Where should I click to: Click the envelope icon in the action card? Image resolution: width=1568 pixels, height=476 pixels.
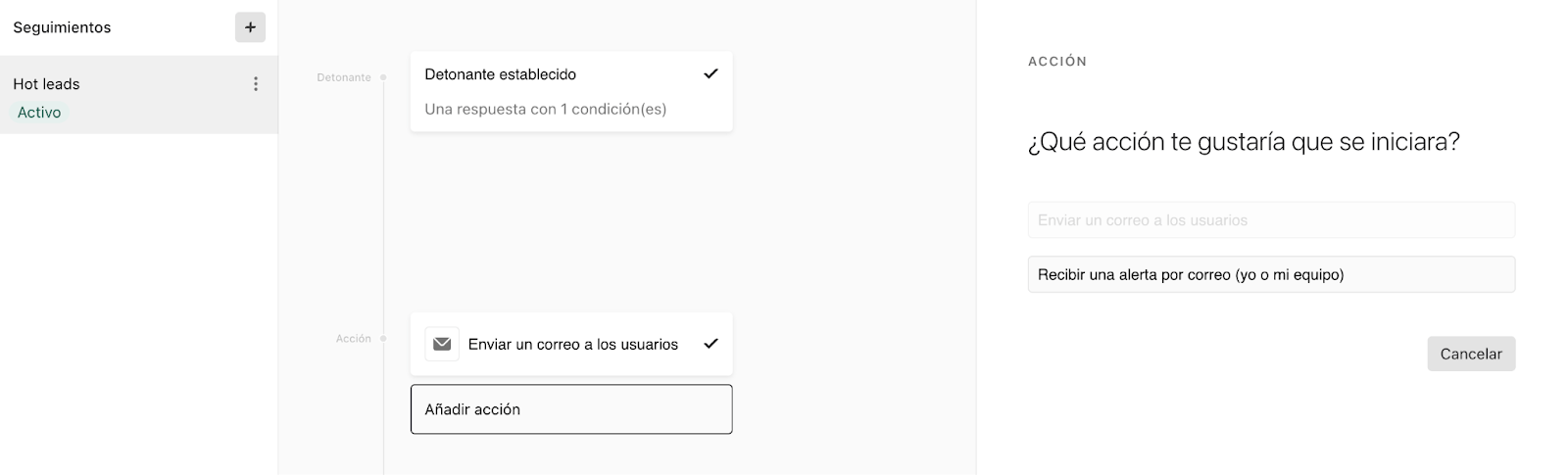click(442, 344)
